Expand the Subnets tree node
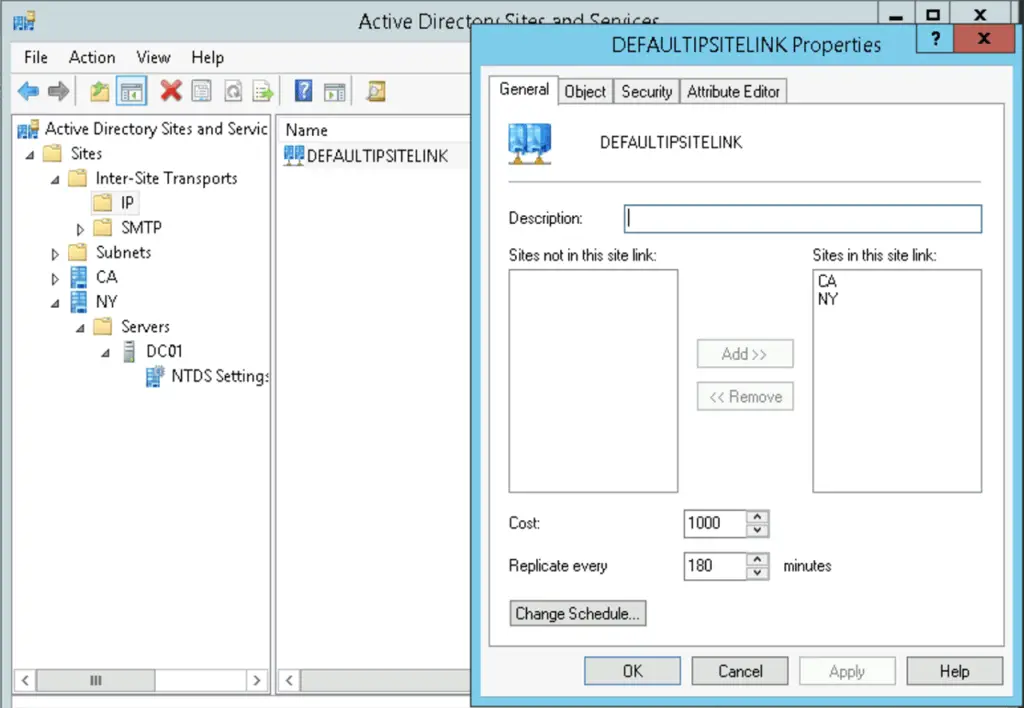This screenshot has height=708, width=1024. [x=55, y=254]
